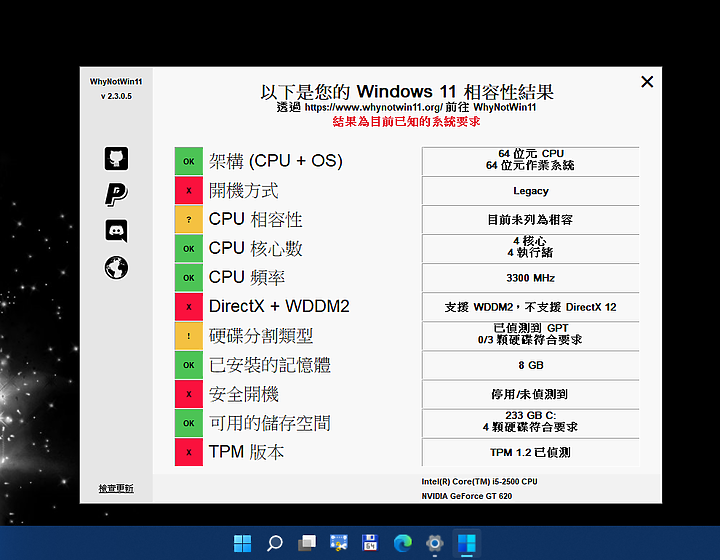Click the 8 GB result box
Screen dimensions: 720x560
coord(530,365)
